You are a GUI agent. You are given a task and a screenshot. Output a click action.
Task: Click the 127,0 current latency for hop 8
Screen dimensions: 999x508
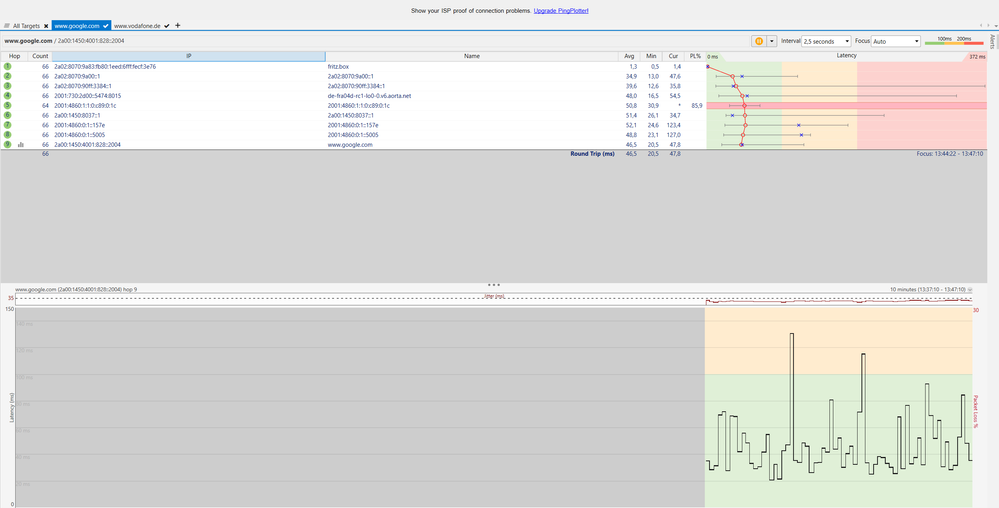pos(673,134)
